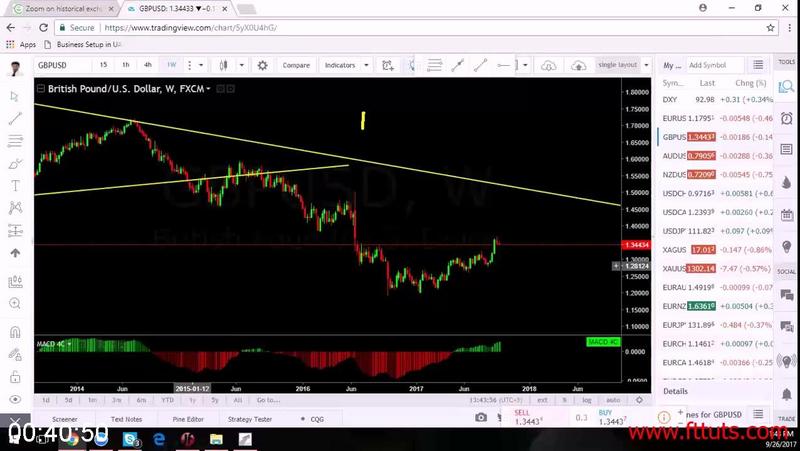Image resolution: width=800 pixels, height=451 pixels.
Task: Select DXY row in watchlist
Action: click(716, 99)
